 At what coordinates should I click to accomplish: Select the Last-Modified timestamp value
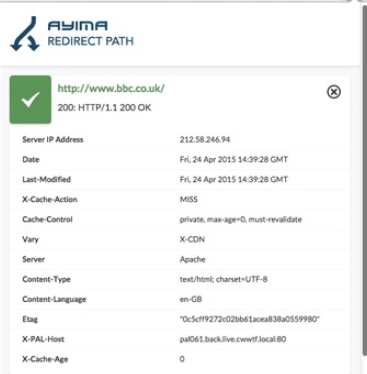(234, 179)
